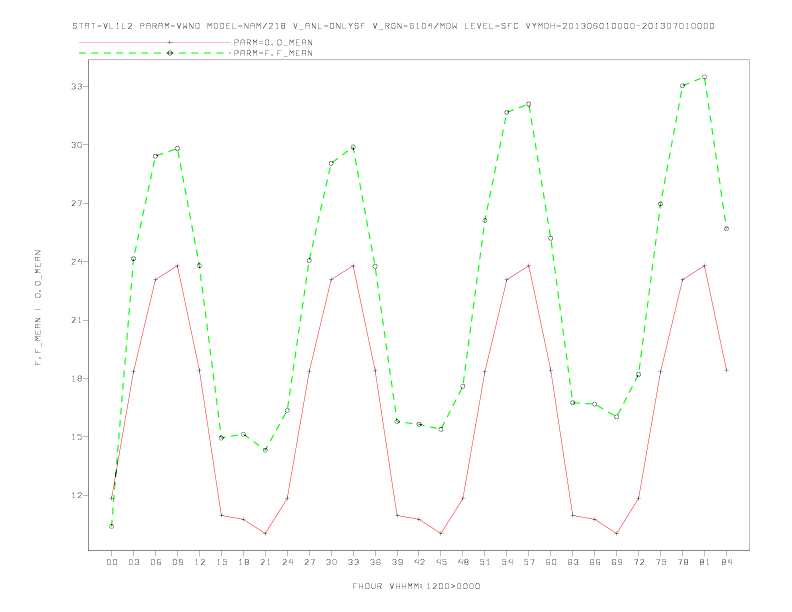
Task: Click y-axis tick value 18
Action: [77, 379]
